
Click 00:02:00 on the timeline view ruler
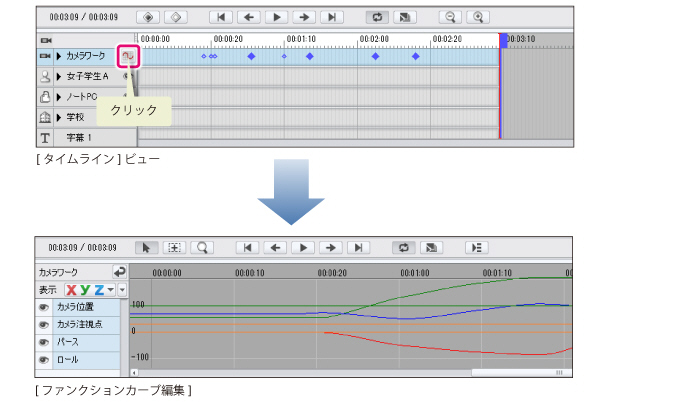point(374,39)
